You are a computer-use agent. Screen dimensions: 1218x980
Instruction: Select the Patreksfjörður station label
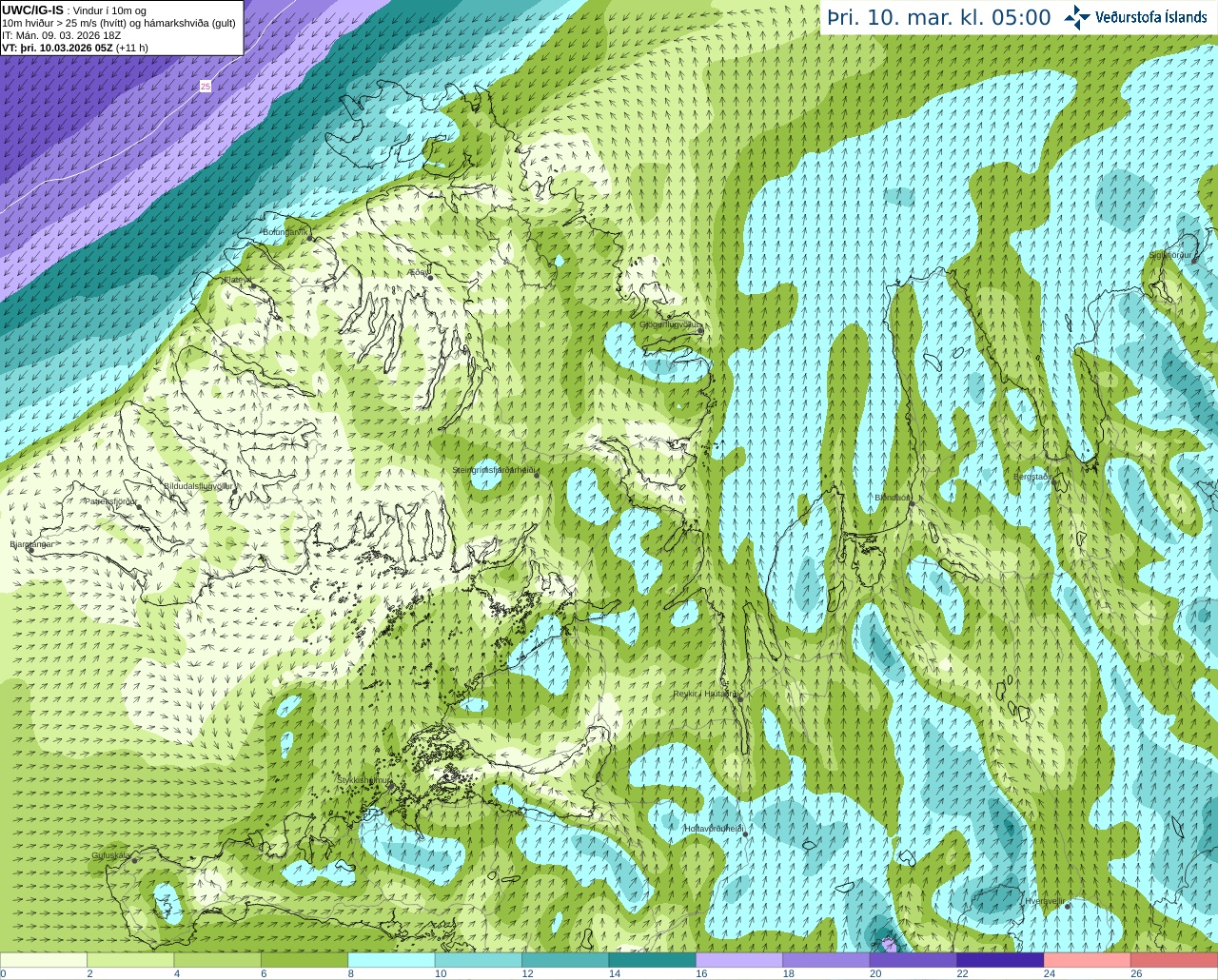[x=110, y=500]
